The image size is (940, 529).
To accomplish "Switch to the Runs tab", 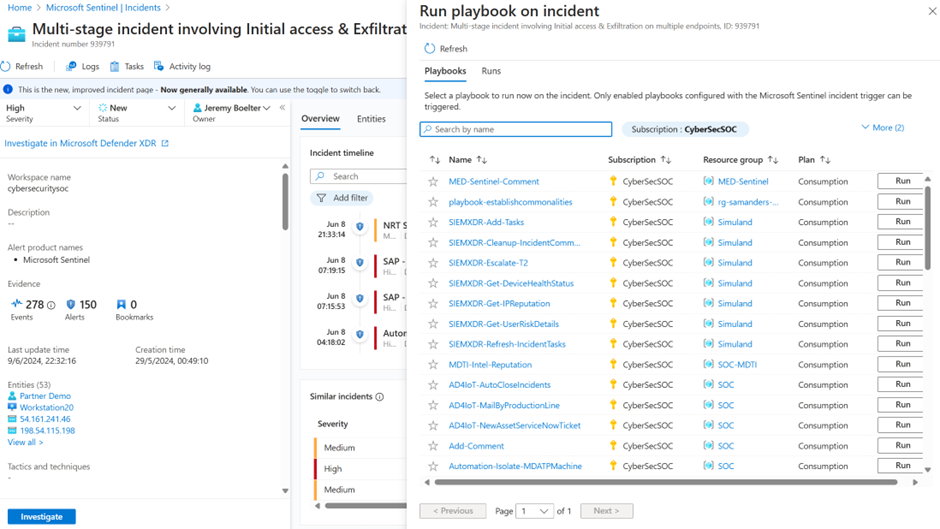I will 491,71.
